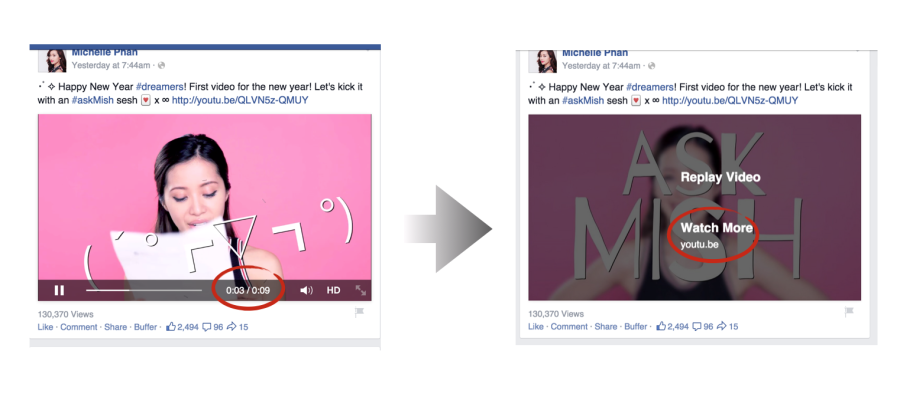Open the youtu.be/QLVN5z-QMUY link in the ended-video post
This screenshot has height=400, width=900.
click(x=729, y=100)
